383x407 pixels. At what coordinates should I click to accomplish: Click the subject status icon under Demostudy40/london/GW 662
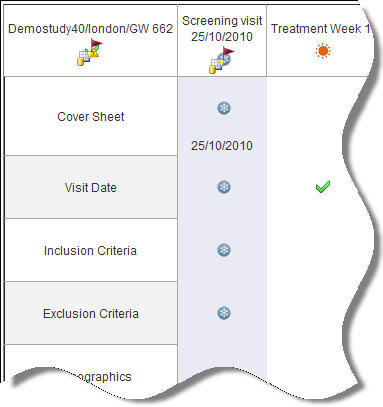coord(90,52)
